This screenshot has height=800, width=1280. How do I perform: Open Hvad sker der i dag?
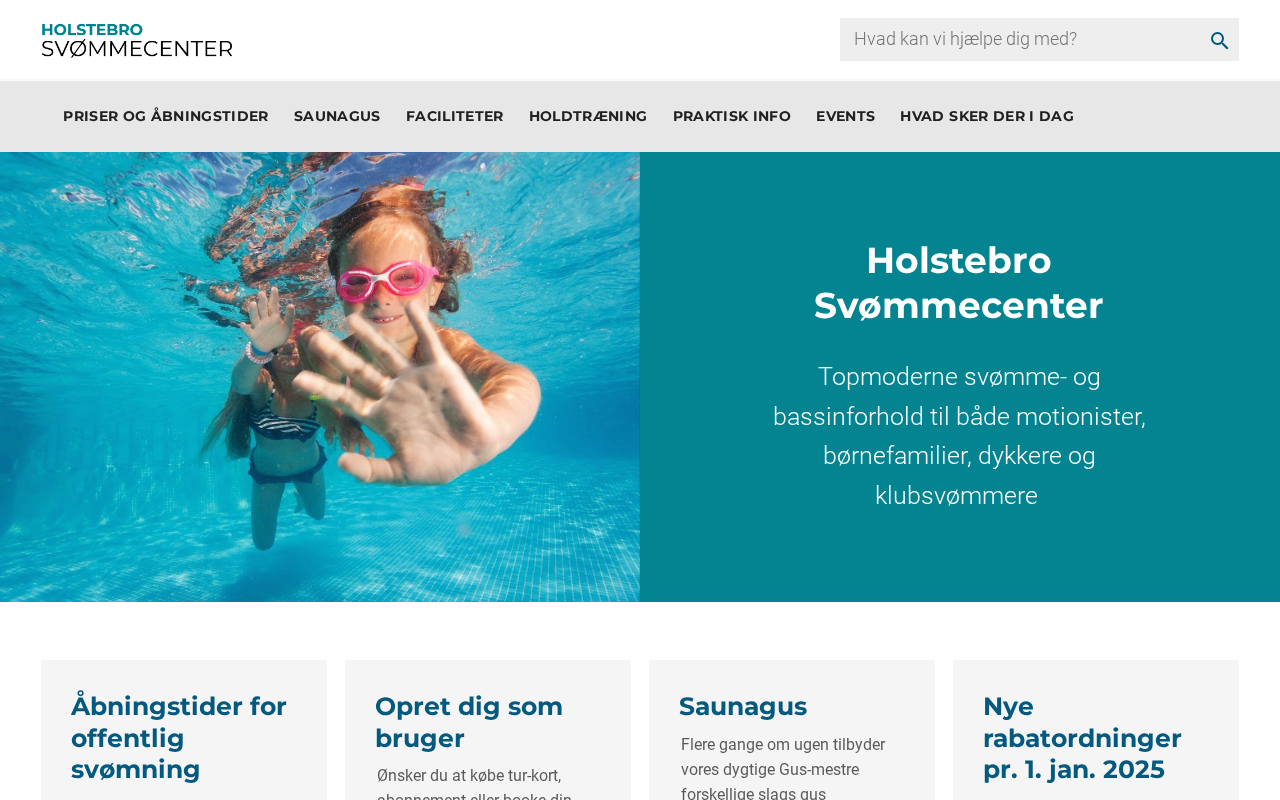[987, 116]
